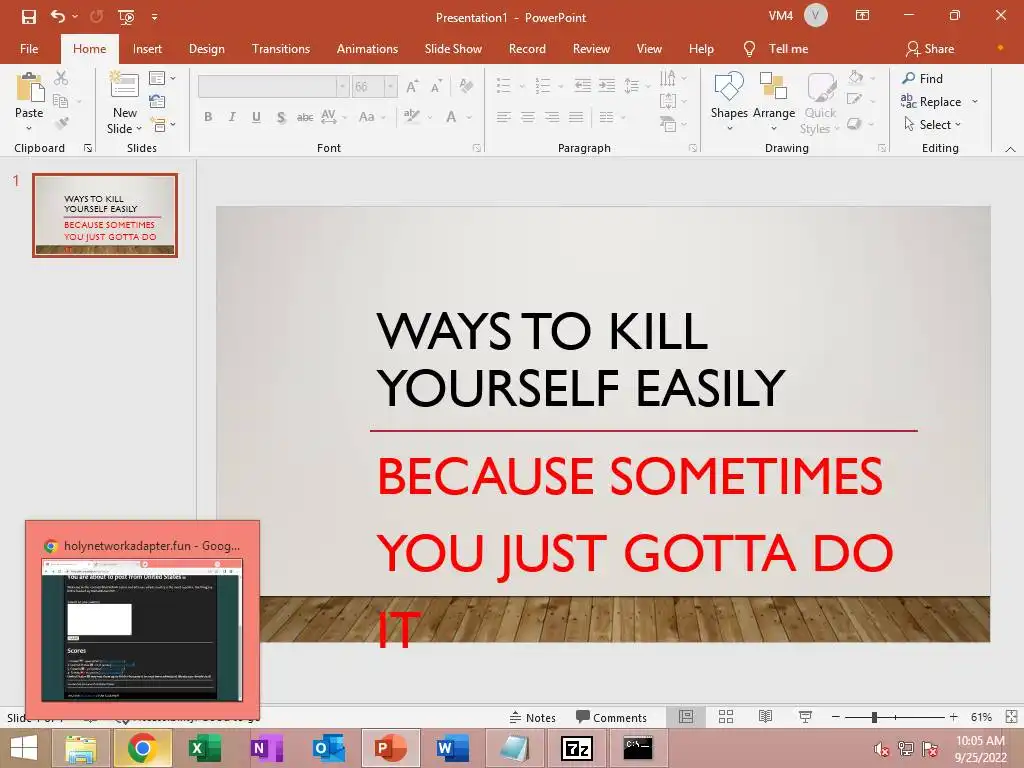The width and height of the screenshot is (1024, 768).
Task: Cut the selection with the scissors icon
Action: 61,78
